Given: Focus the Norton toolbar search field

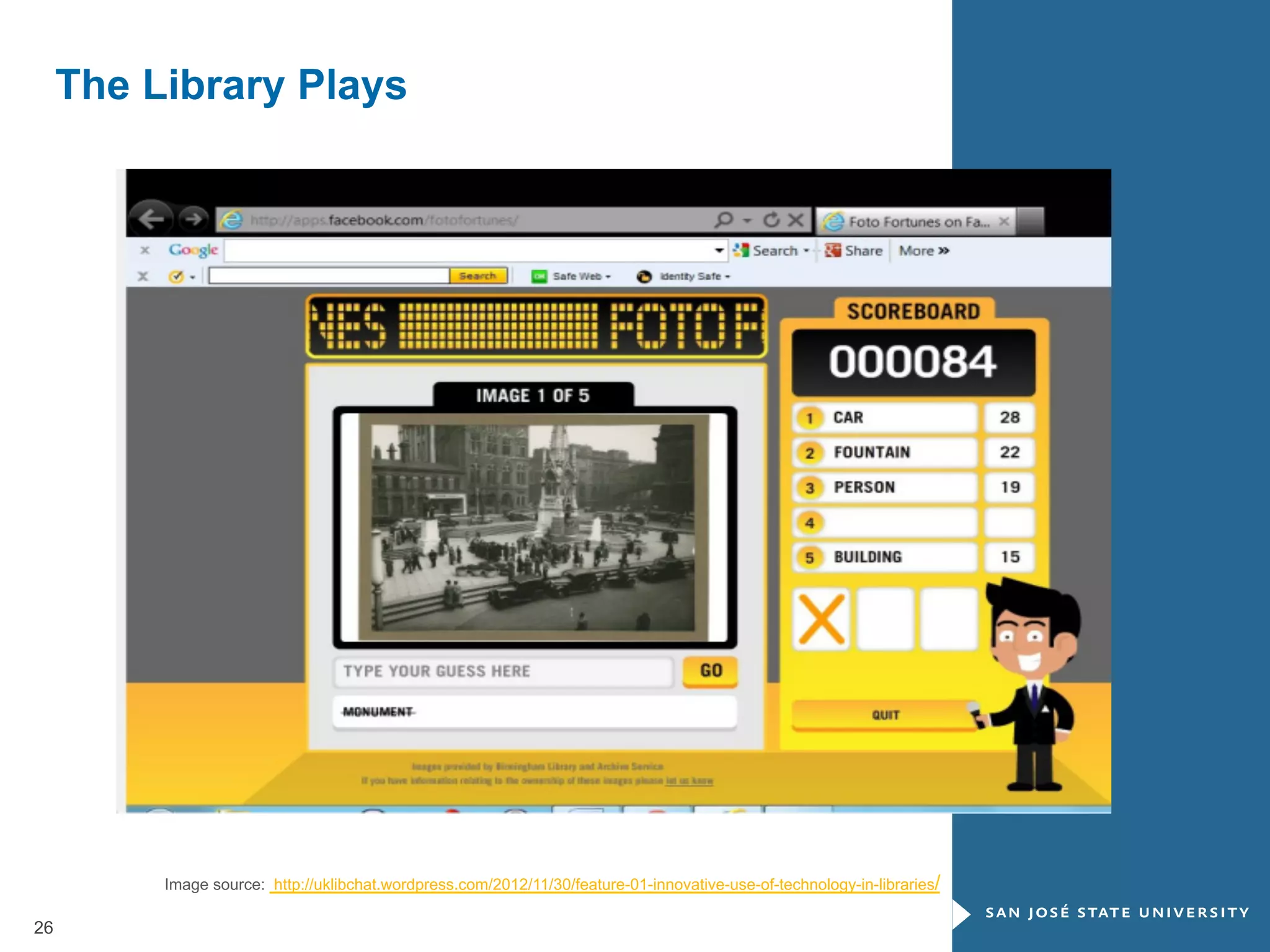Looking at the screenshot, I should (329, 276).
